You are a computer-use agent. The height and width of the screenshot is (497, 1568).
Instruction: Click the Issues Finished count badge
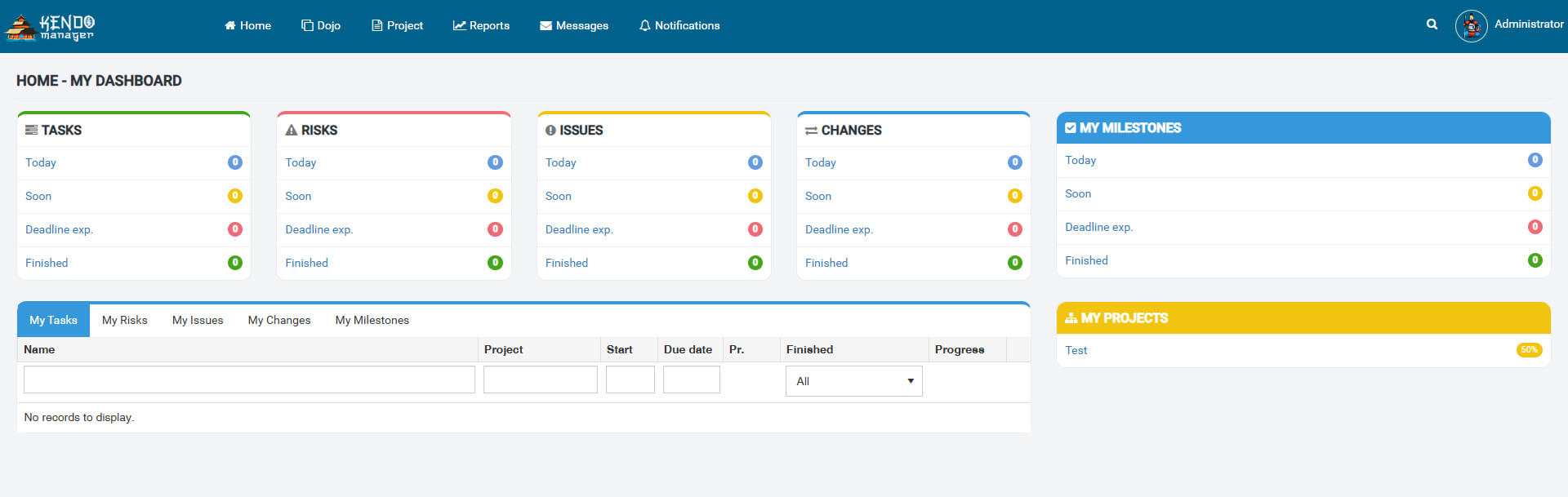(755, 263)
